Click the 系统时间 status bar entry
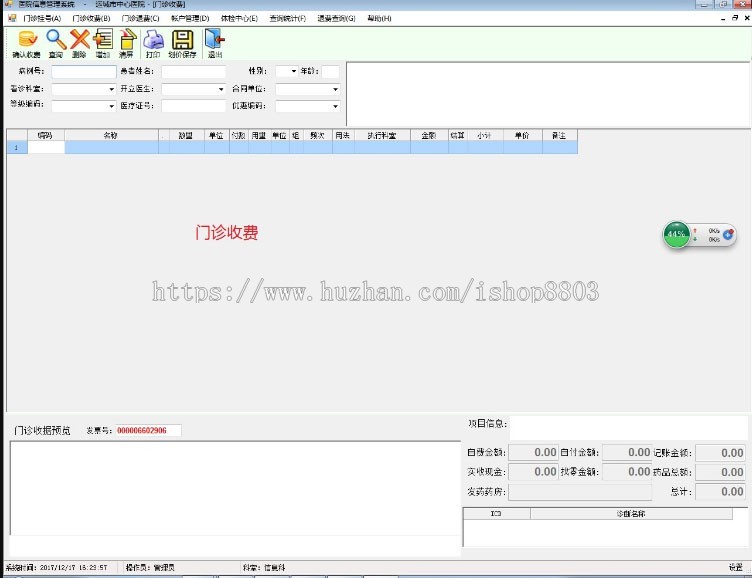The width and height of the screenshot is (752, 578). [x=56, y=567]
